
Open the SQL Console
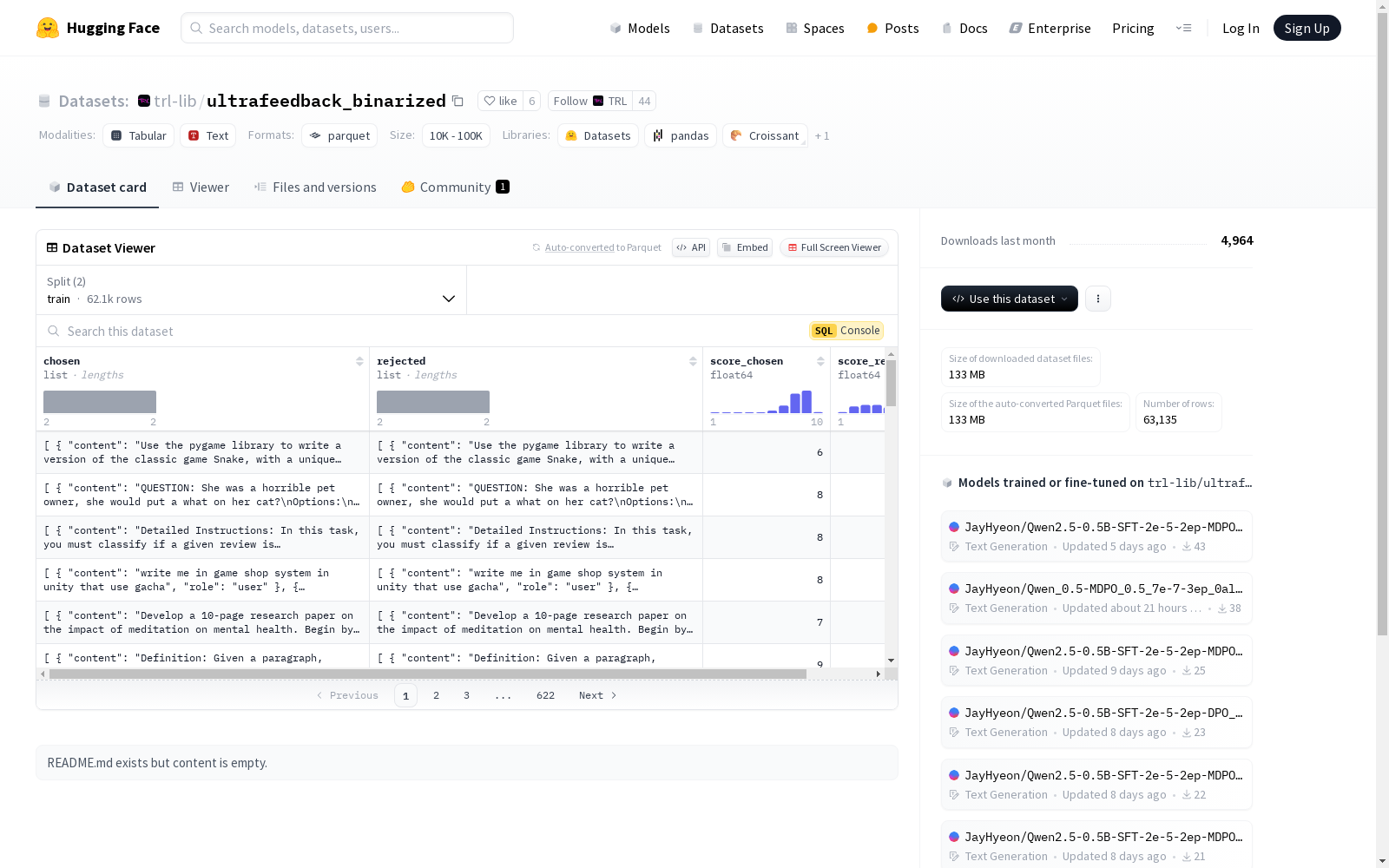(x=846, y=331)
